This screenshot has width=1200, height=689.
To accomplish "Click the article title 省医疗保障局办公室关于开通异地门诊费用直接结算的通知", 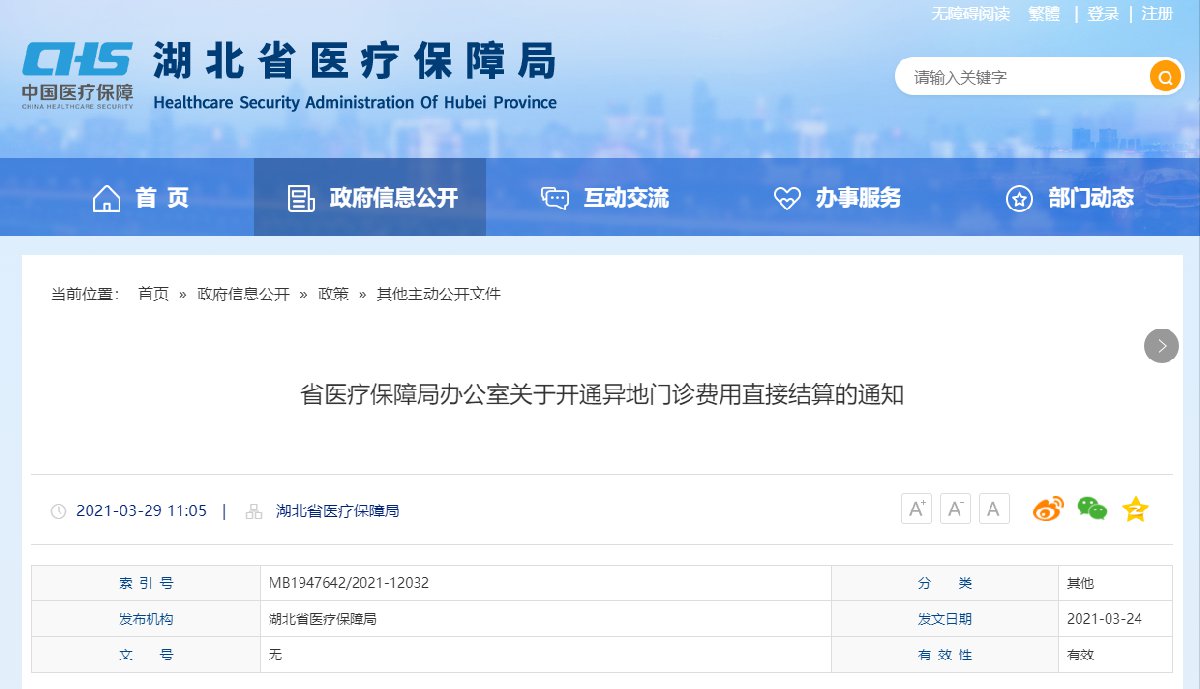I will tap(602, 395).
